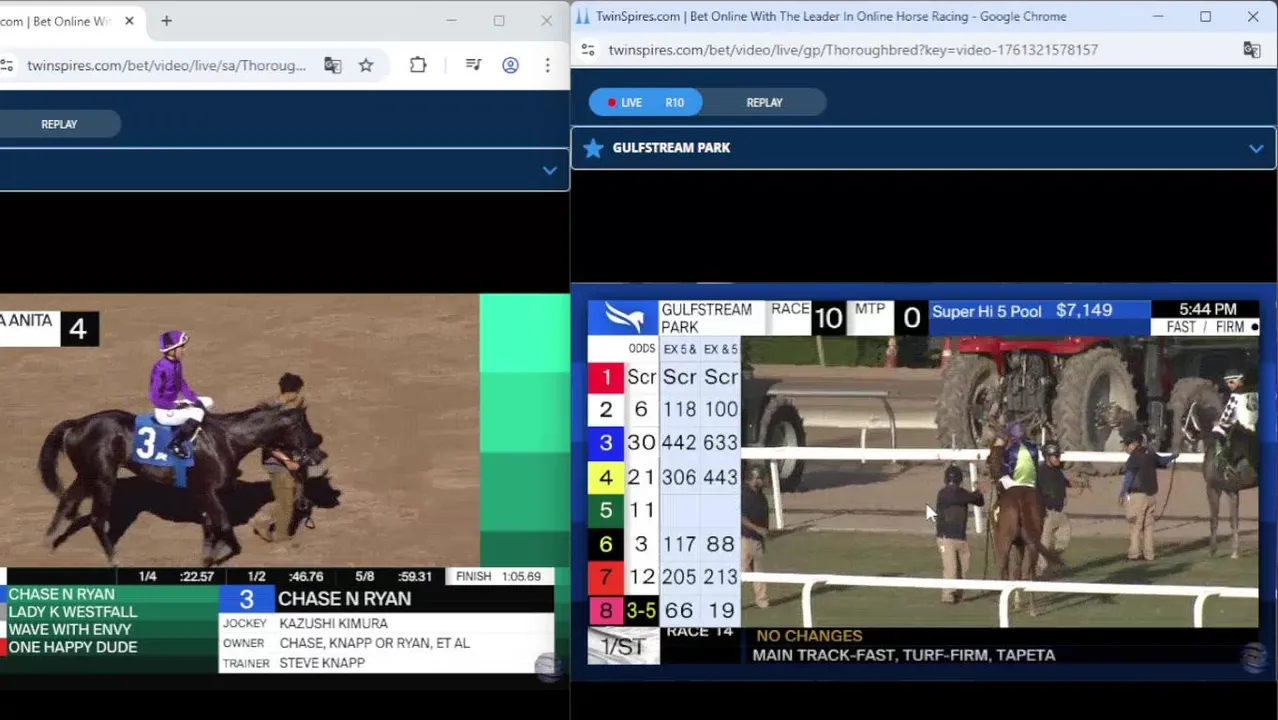Bookmark this page with the star icon
The width and height of the screenshot is (1278, 720).
366,65
